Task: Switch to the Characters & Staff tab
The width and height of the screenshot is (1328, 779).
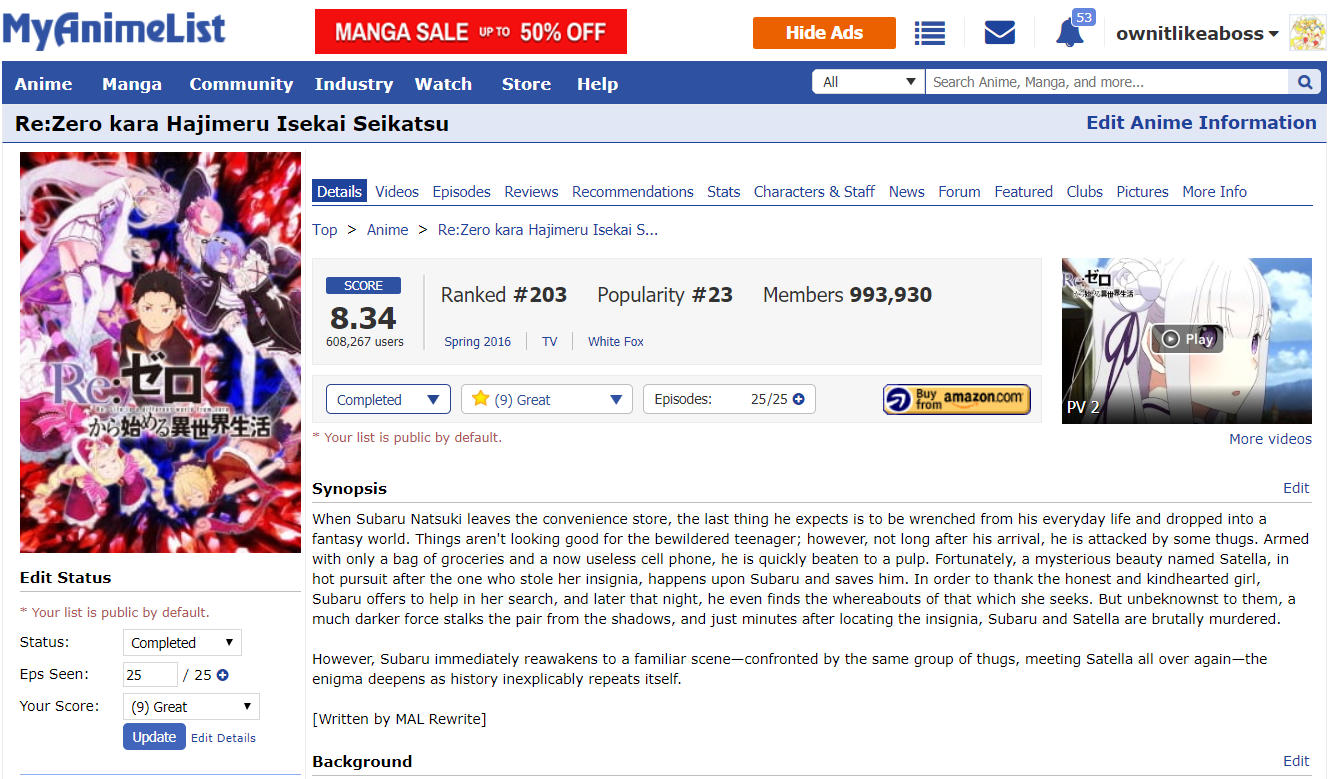Action: click(814, 191)
